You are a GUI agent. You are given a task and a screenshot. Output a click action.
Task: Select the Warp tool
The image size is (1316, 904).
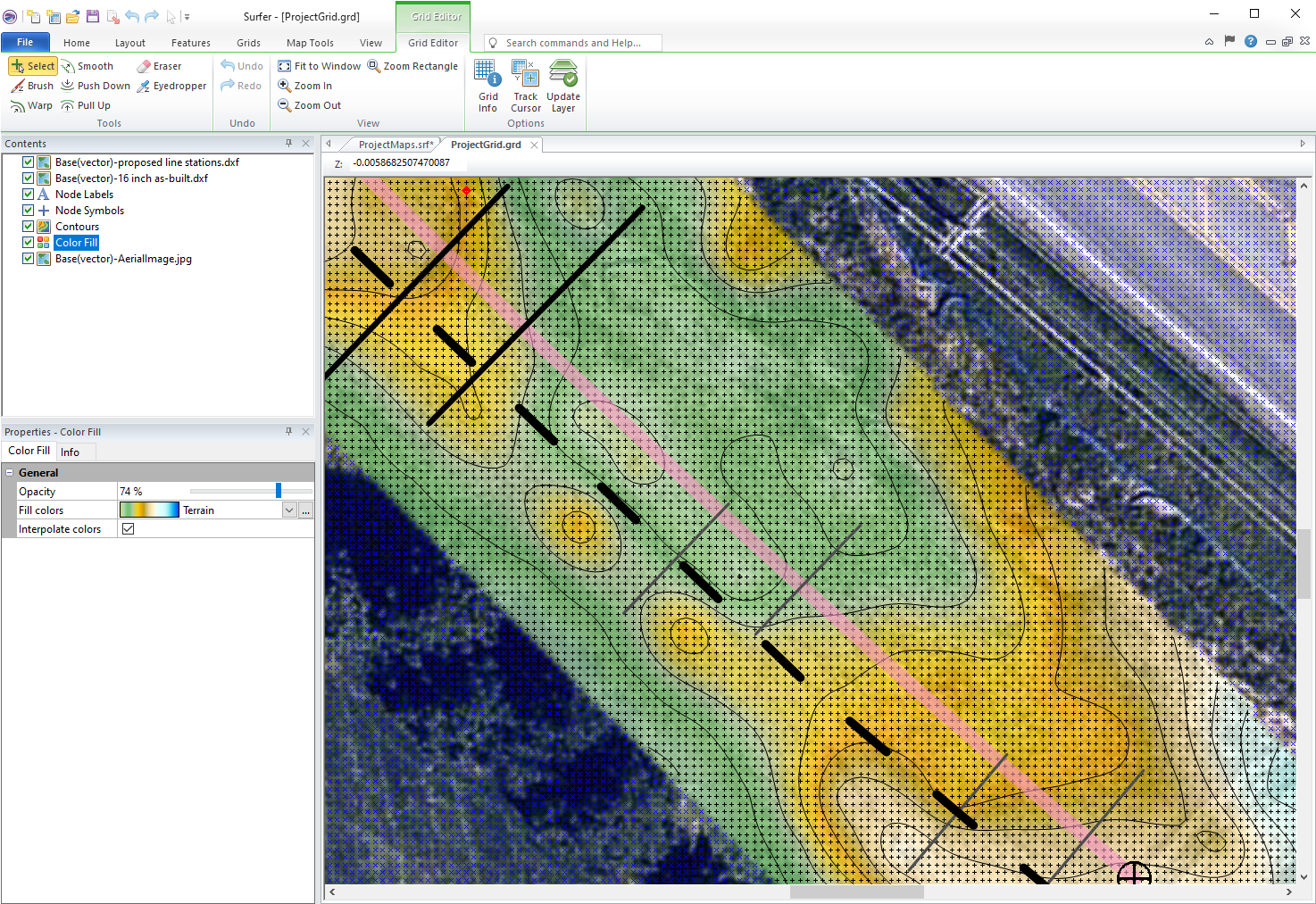(x=31, y=104)
